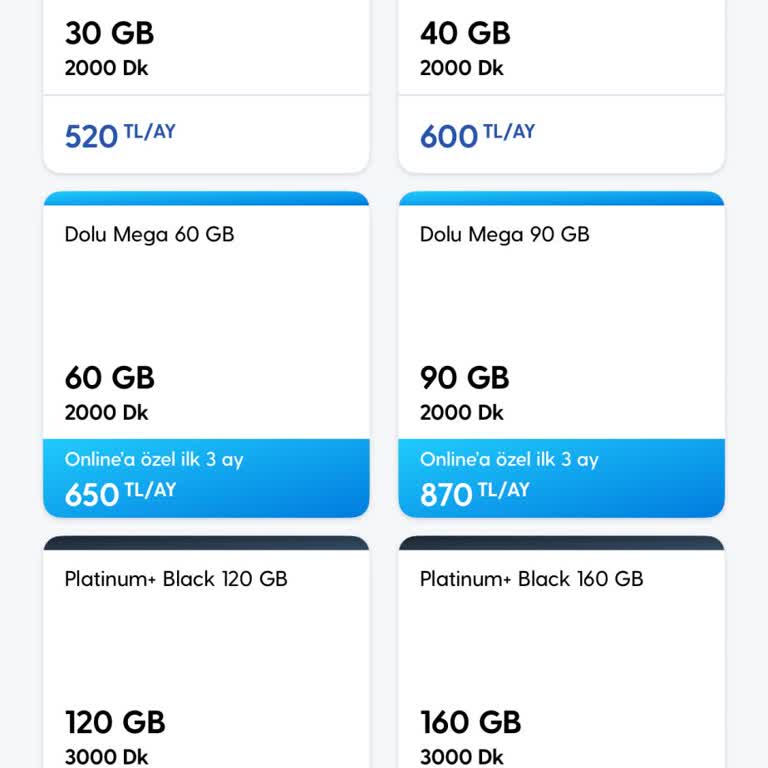The image size is (768, 768).
Task: Click "Online'a özel ilk 3 ay" under 90 GB
Action: tap(509, 460)
